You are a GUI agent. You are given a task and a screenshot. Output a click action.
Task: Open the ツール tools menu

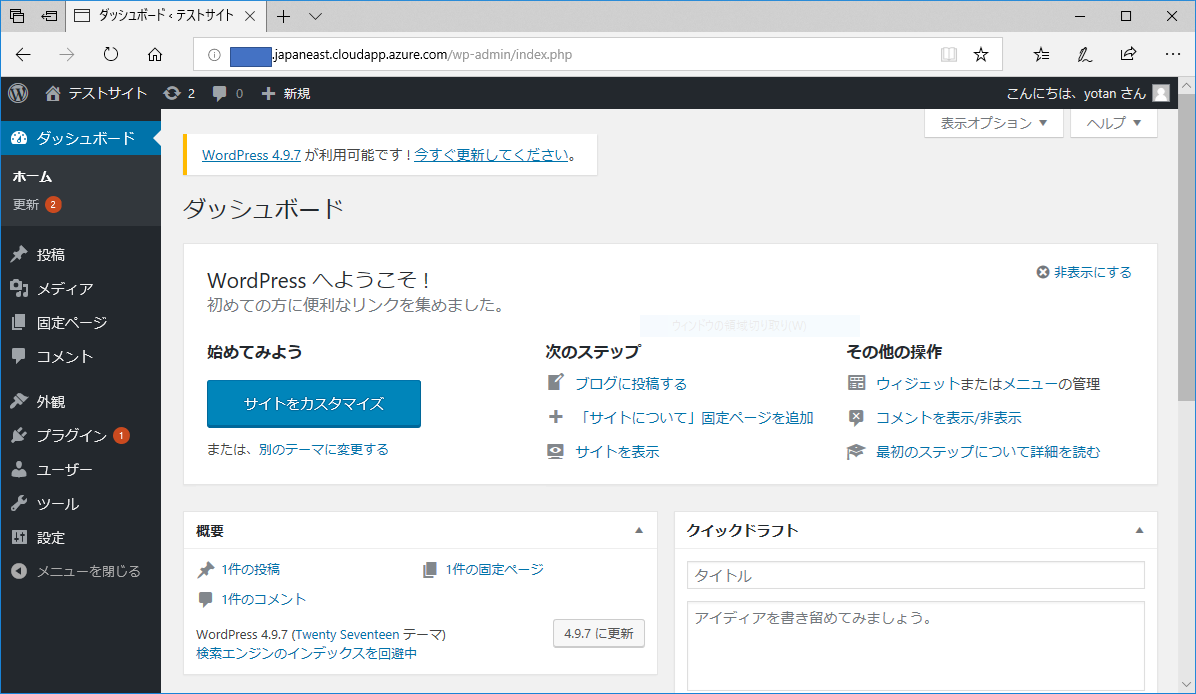click(x=80, y=503)
